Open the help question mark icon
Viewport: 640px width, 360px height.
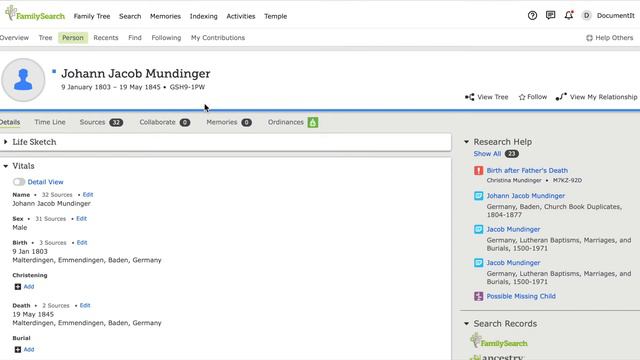(532, 16)
